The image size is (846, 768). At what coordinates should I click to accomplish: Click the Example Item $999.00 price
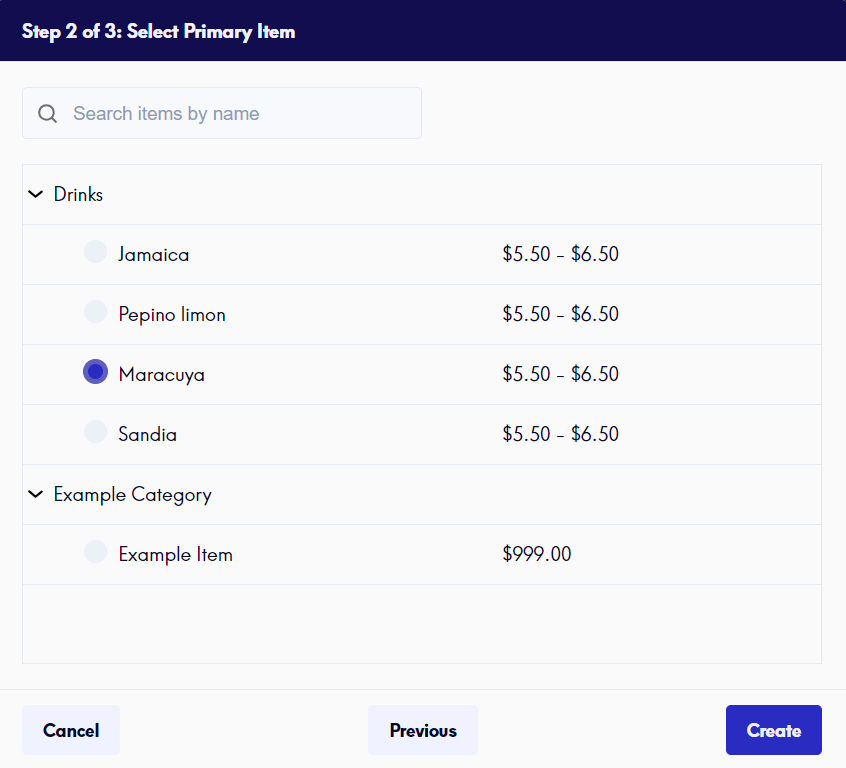point(537,554)
